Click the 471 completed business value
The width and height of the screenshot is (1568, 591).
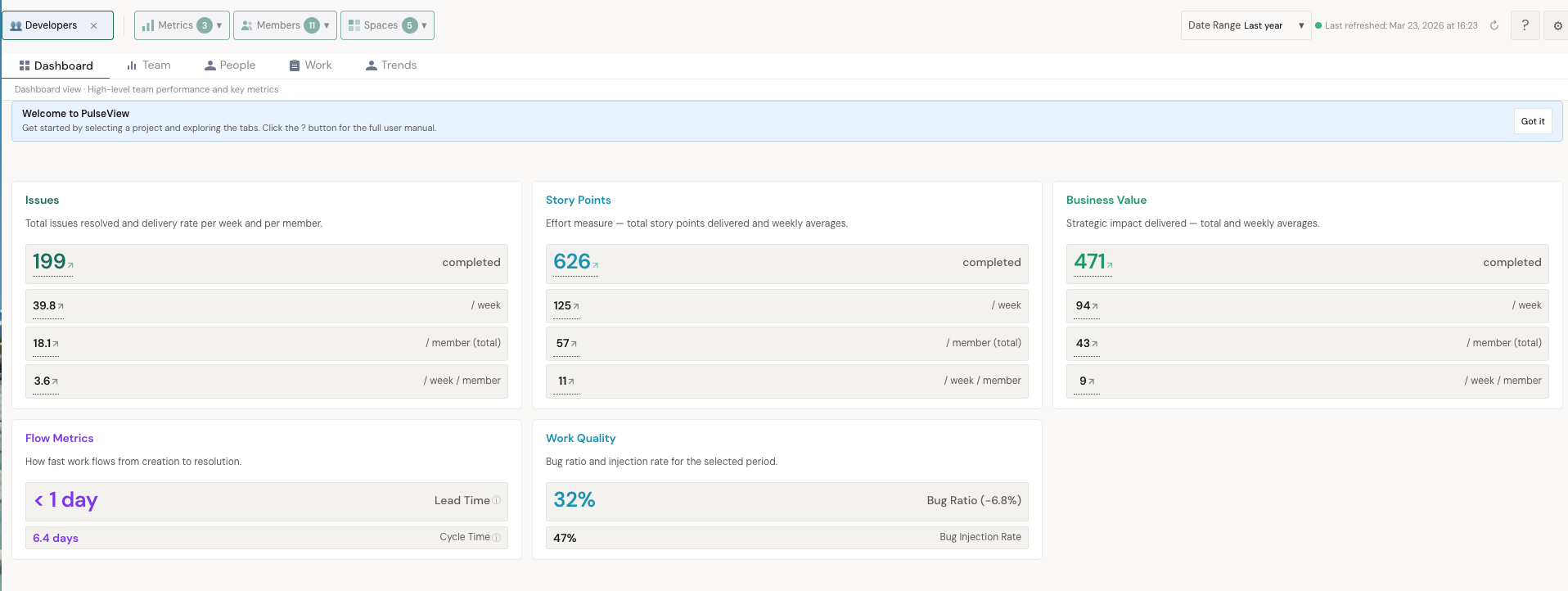(1090, 262)
